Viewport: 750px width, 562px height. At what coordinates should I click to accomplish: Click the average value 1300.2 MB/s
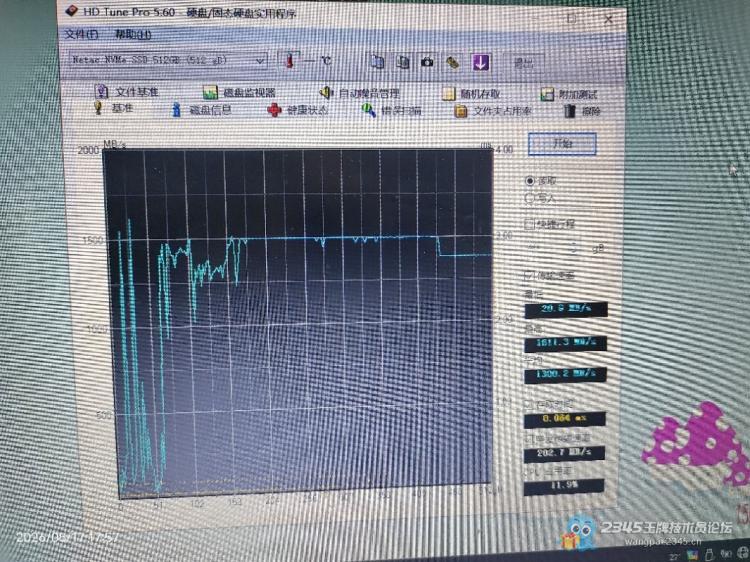click(565, 374)
